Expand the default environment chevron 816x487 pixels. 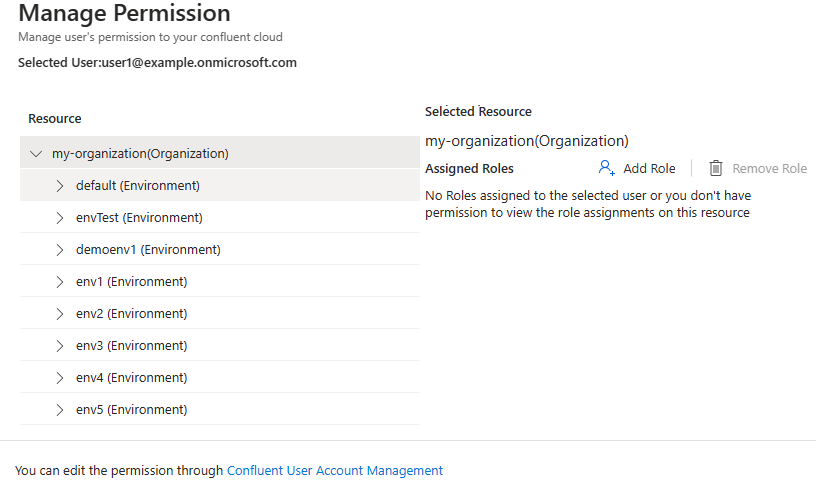60,186
